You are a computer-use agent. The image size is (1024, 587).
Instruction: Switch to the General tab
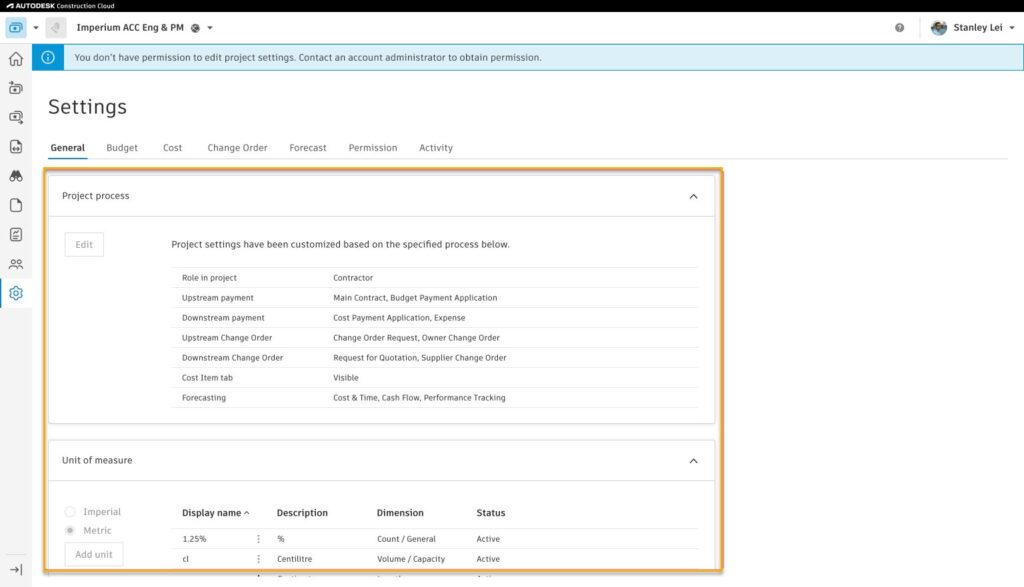point(67,148)
